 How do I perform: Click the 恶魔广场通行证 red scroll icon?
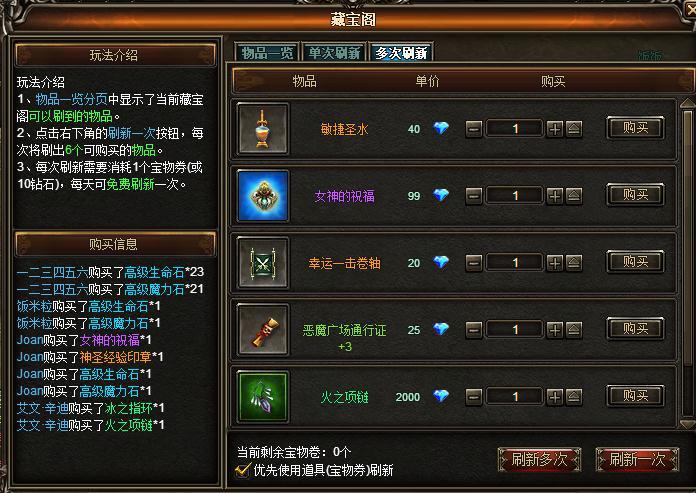(x=263, y=330)
